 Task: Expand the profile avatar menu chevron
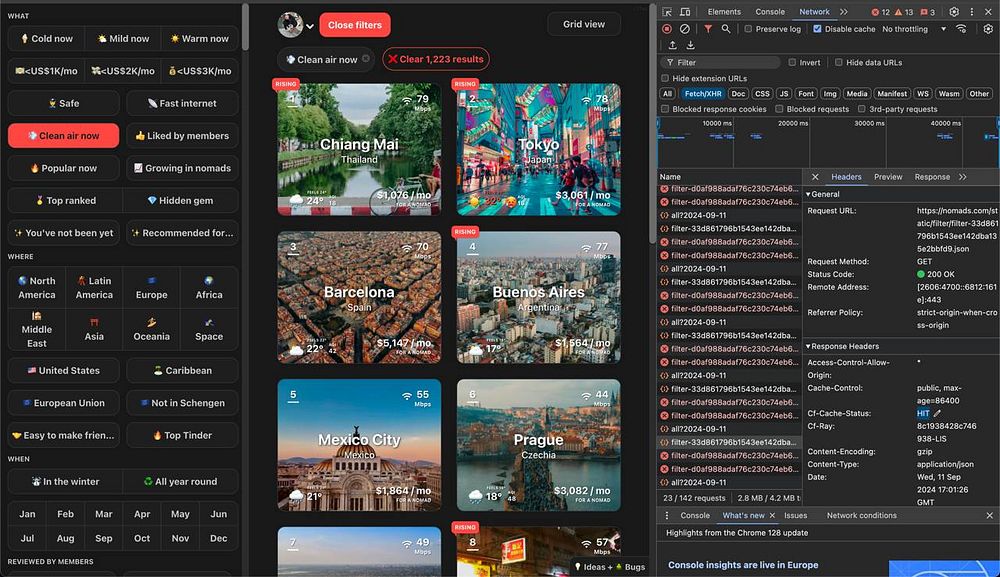point(310,26)
